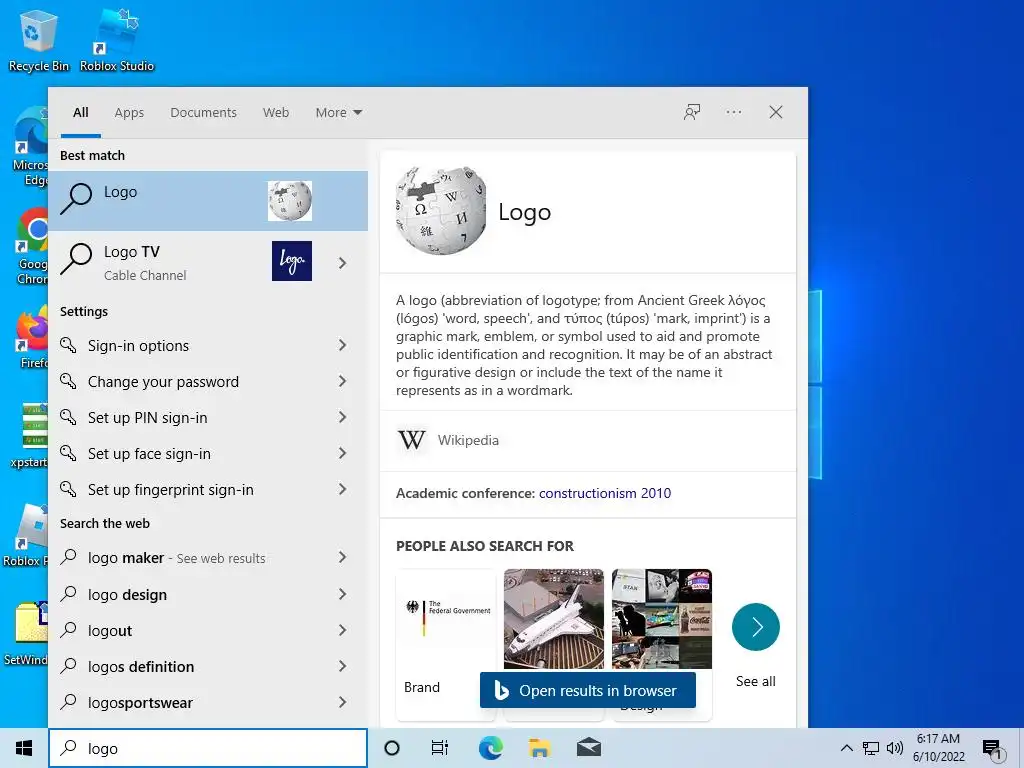The image size is (1024, 768).
Task: Expand Set up face sign-in arrow
Action: point(343,453)
